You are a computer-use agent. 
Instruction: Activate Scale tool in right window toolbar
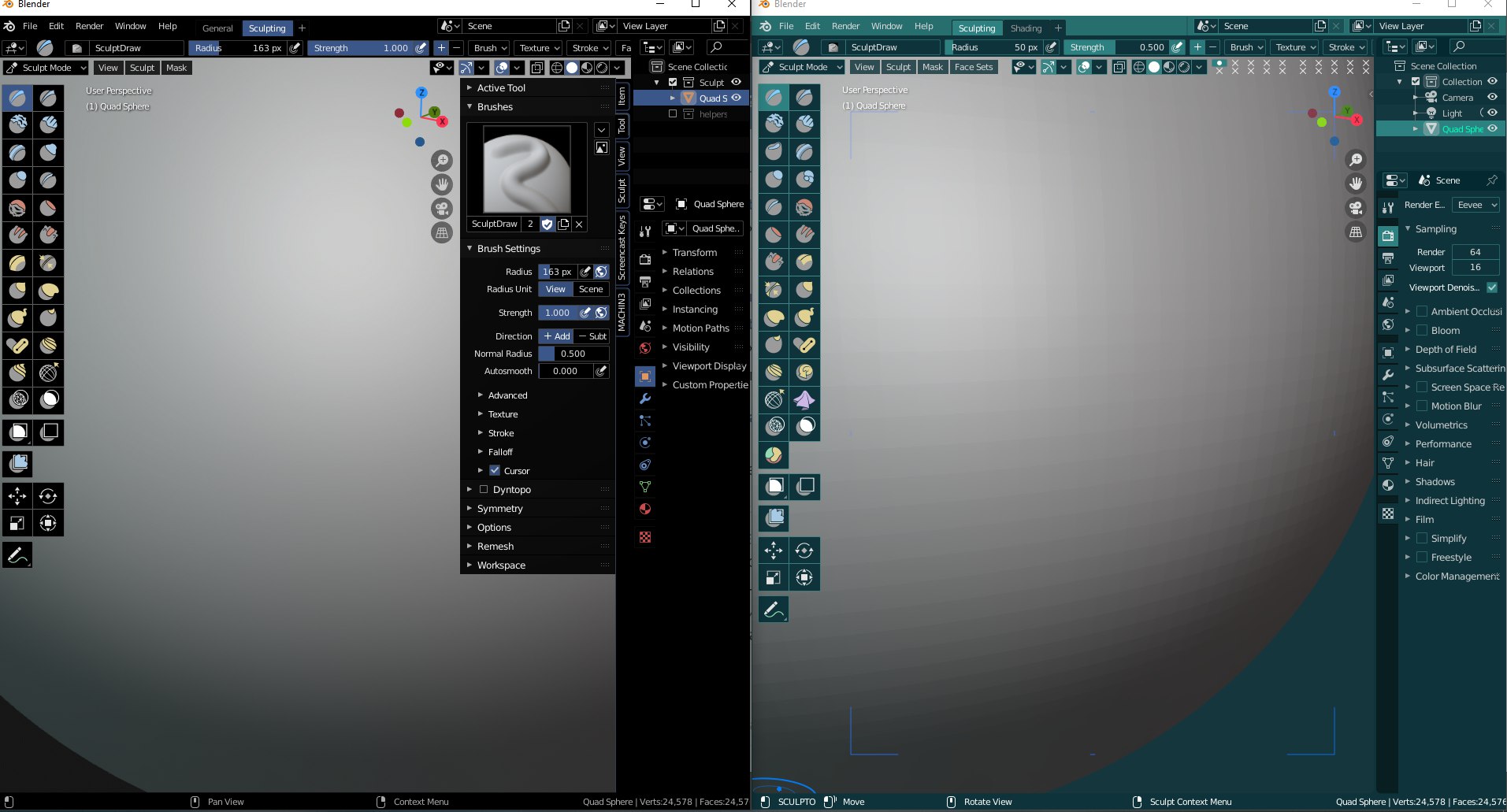point(774,578)
